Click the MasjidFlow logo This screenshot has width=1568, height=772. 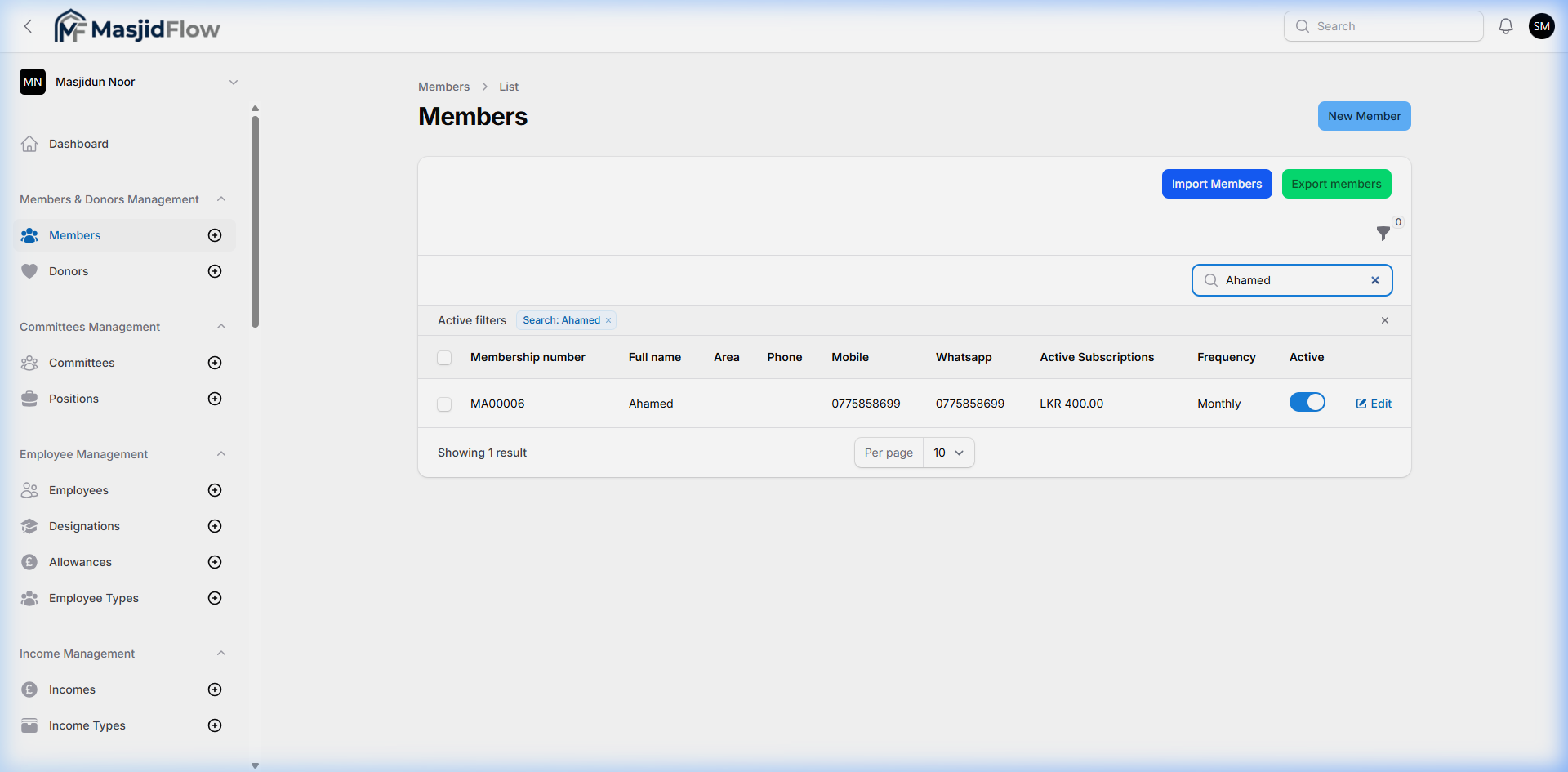coord(136,25)
